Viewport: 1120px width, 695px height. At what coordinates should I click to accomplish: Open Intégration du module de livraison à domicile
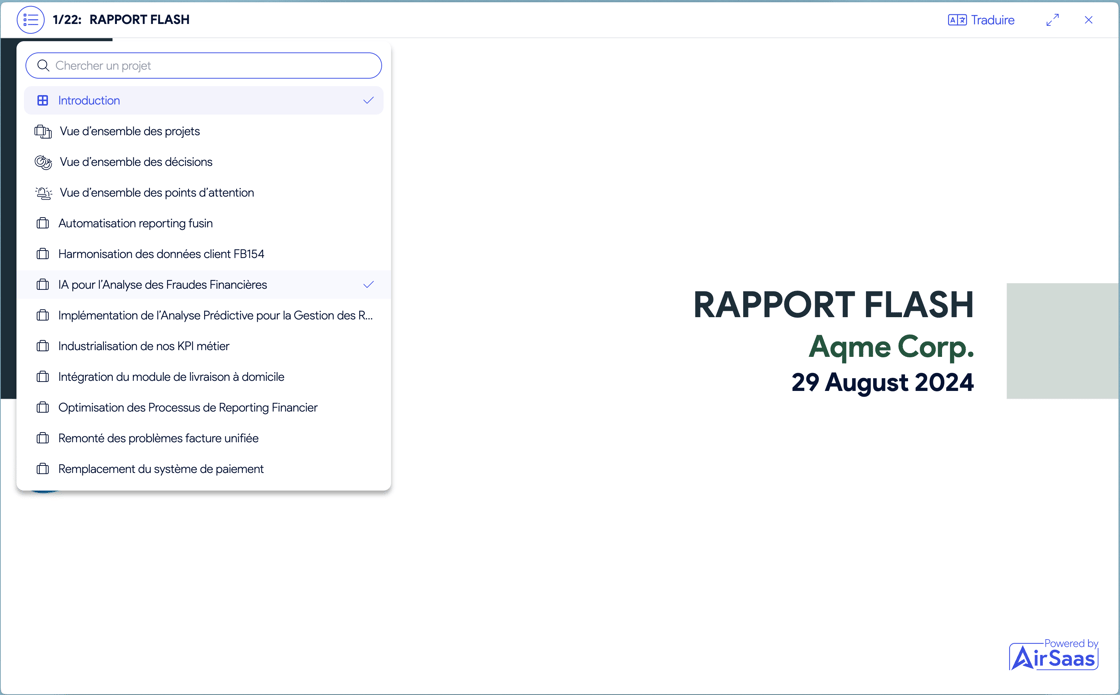(204, 377)
